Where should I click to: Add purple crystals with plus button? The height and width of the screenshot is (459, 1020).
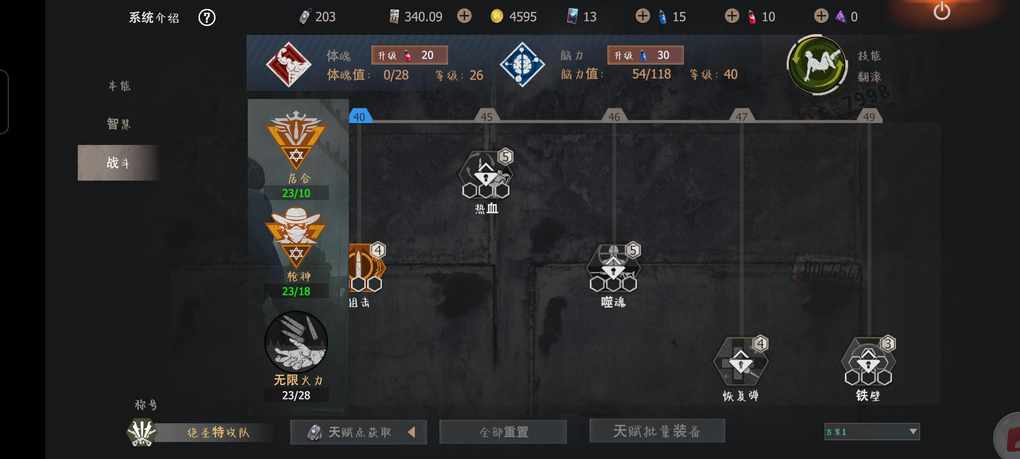coord(821,16)
